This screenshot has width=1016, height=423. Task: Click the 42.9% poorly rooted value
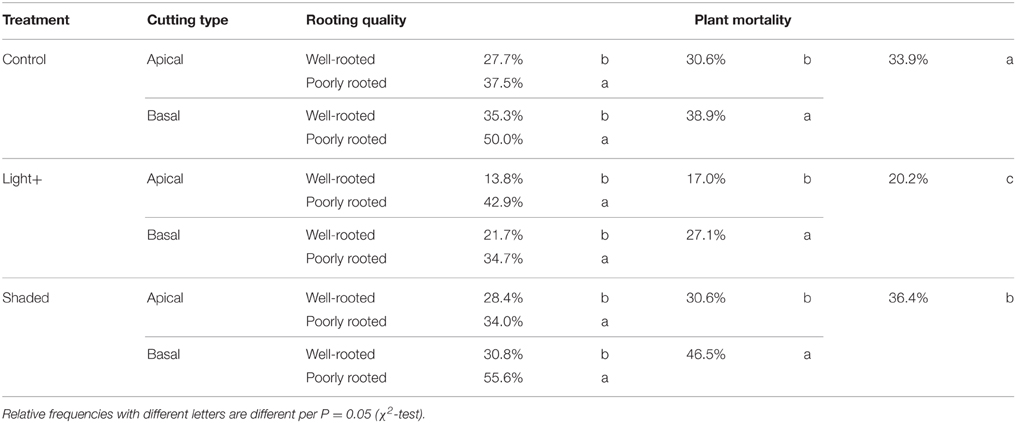(x=503, y=202)
